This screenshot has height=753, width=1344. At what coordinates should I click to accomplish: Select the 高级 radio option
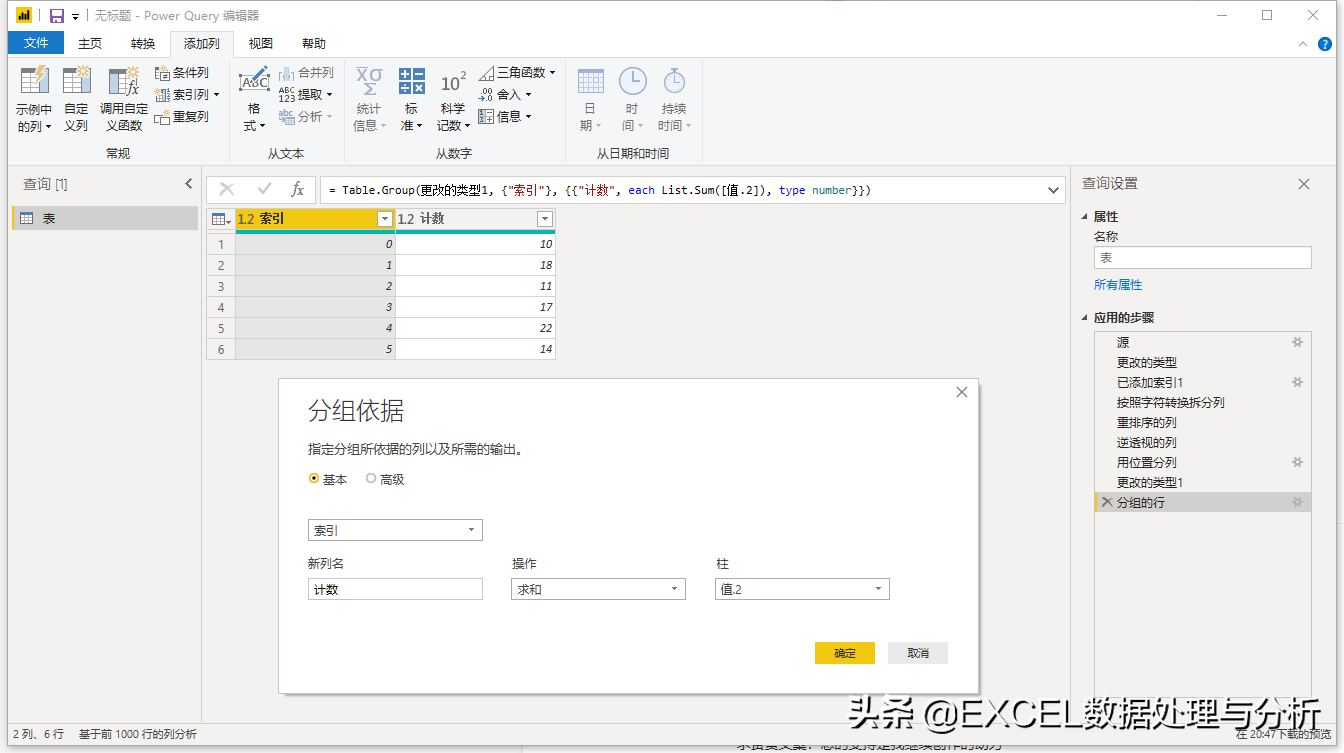[x=371, y=479]
